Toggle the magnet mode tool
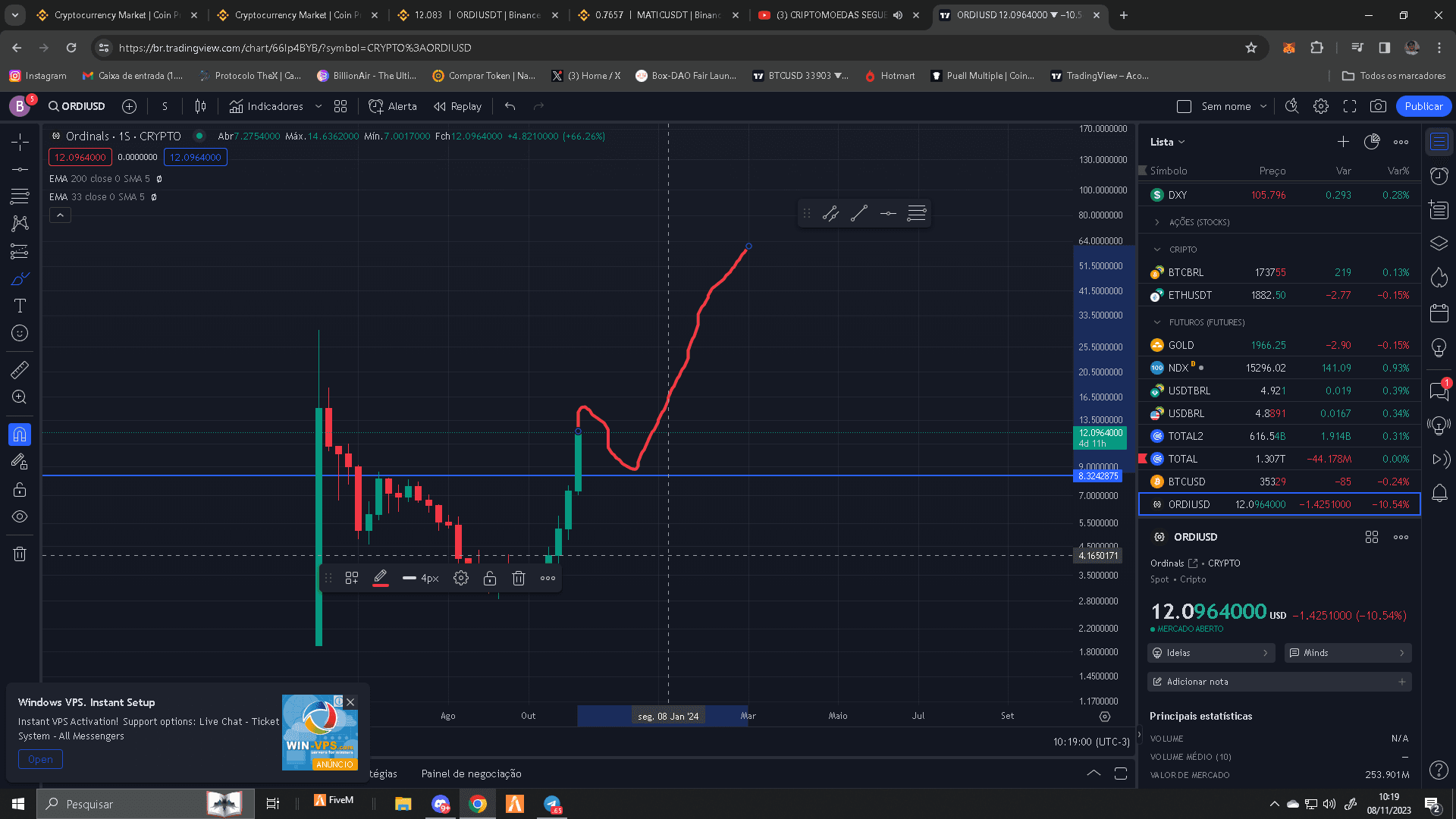This screenshot has height=819, width=1456. point(20,434)
